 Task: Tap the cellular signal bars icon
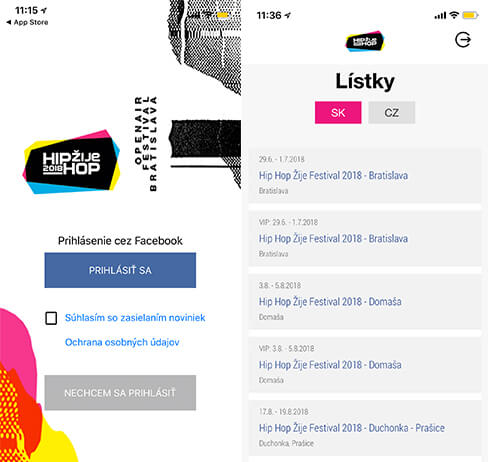pyautogui.click(x=440, y=15)
